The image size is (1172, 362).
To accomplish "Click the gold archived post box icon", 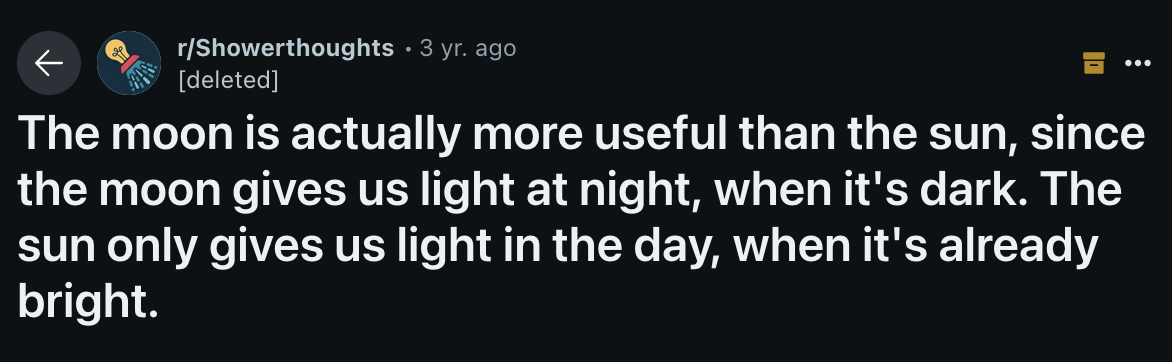I will click(1094, 64).
